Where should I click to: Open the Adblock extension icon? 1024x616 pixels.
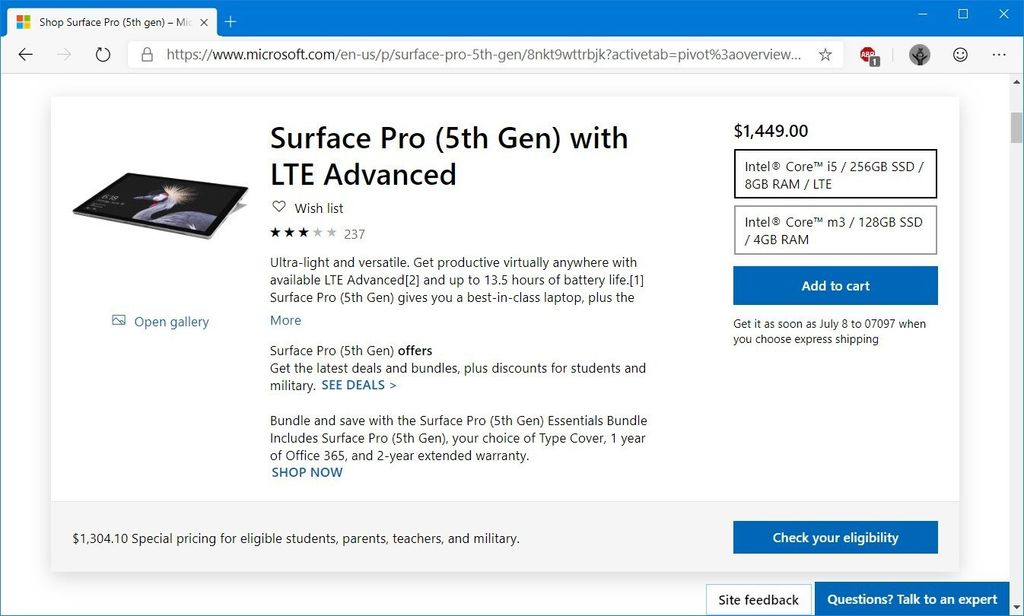click(866, 55)
